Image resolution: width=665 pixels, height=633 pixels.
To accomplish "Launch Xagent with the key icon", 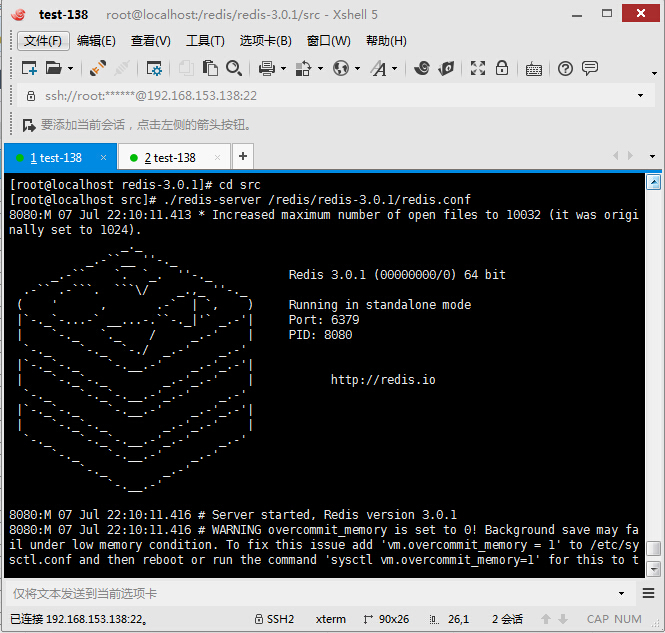I will click(x=446, y=68).
